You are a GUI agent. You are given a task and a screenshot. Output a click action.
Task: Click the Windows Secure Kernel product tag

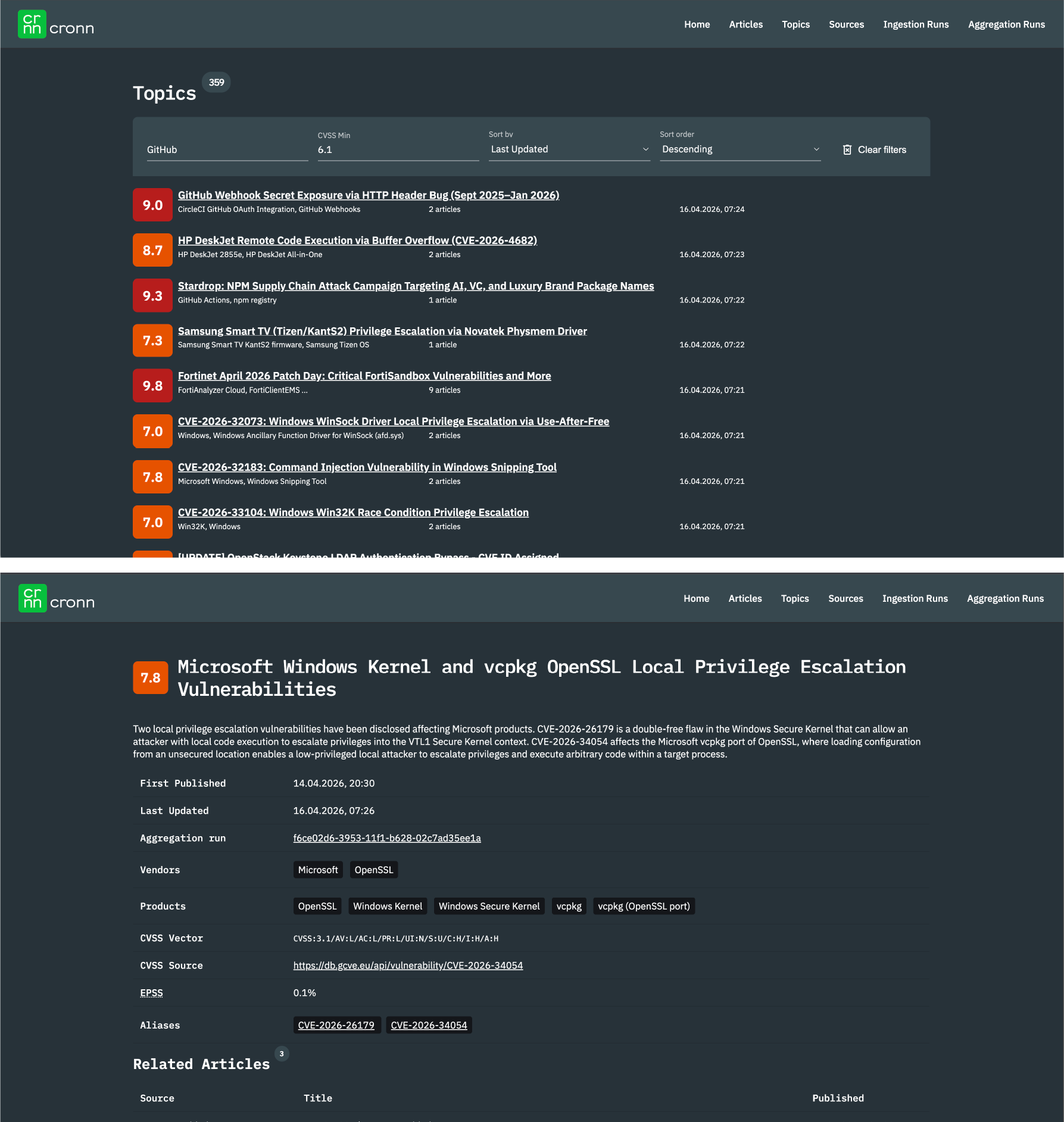pos(489,906)
